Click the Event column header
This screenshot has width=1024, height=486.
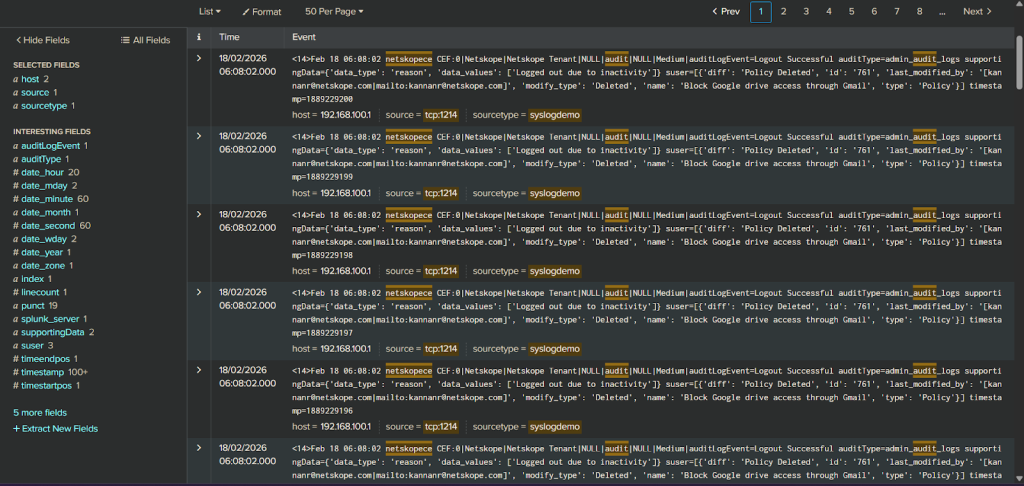[x=304, y=37]
